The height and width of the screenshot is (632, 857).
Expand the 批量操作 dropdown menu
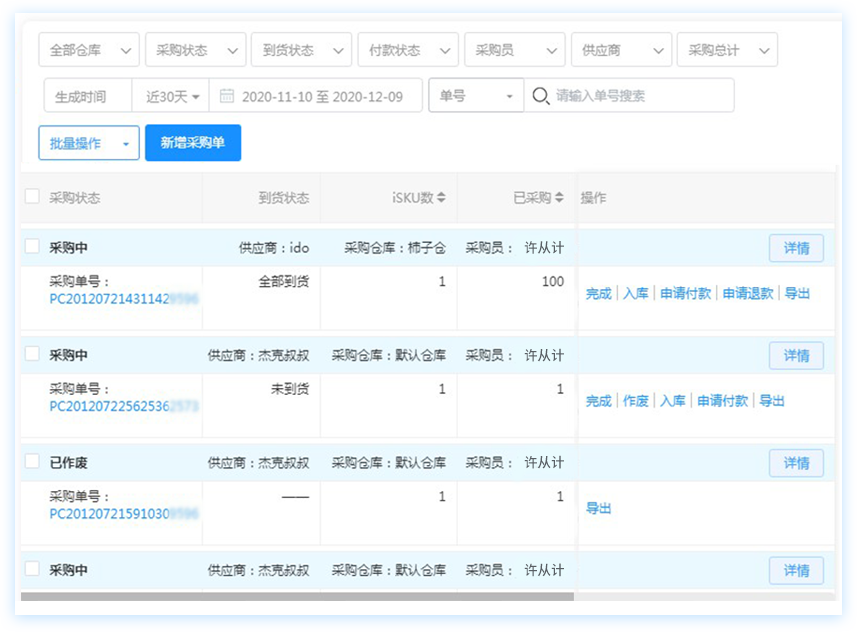89,143
